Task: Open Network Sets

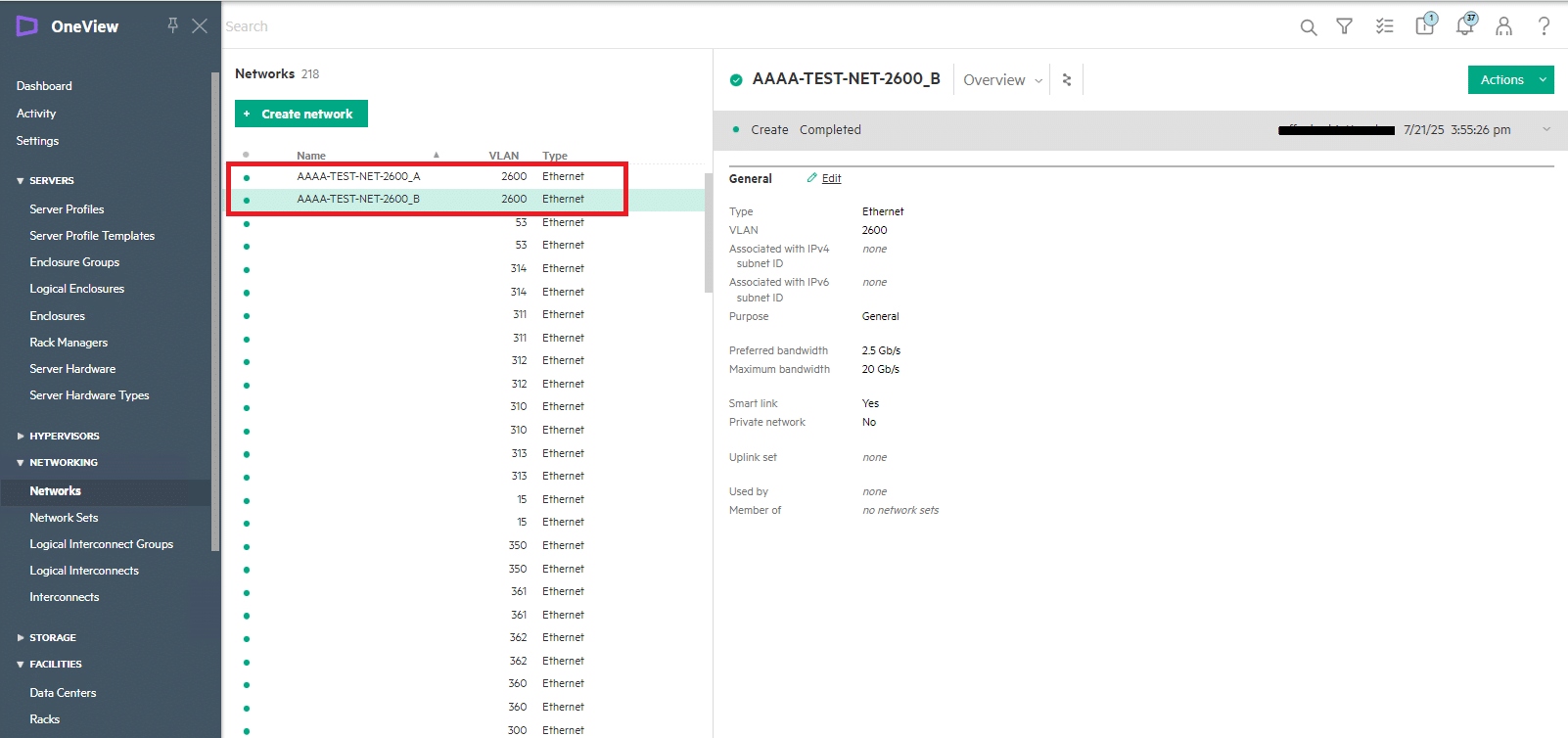Action: tap(64, 518)
